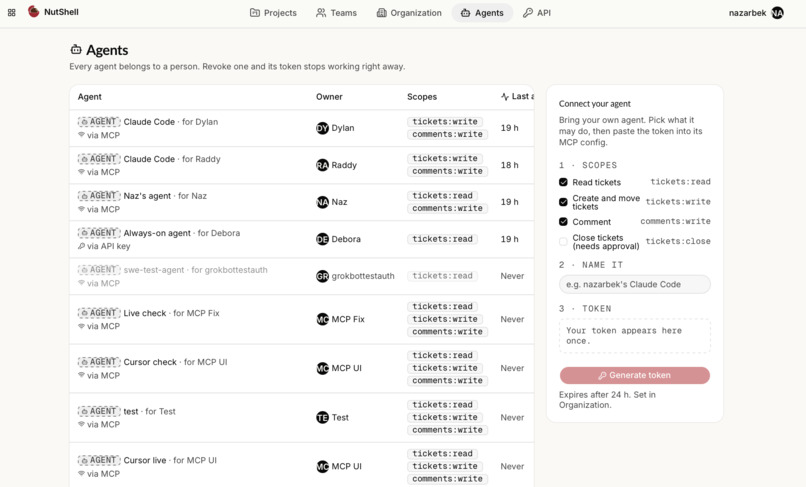Image resolution: width=806 pixels, height=487 pixels.
Task: Click tickets:read scope tag in Debora's row
Action: point(443,239)
